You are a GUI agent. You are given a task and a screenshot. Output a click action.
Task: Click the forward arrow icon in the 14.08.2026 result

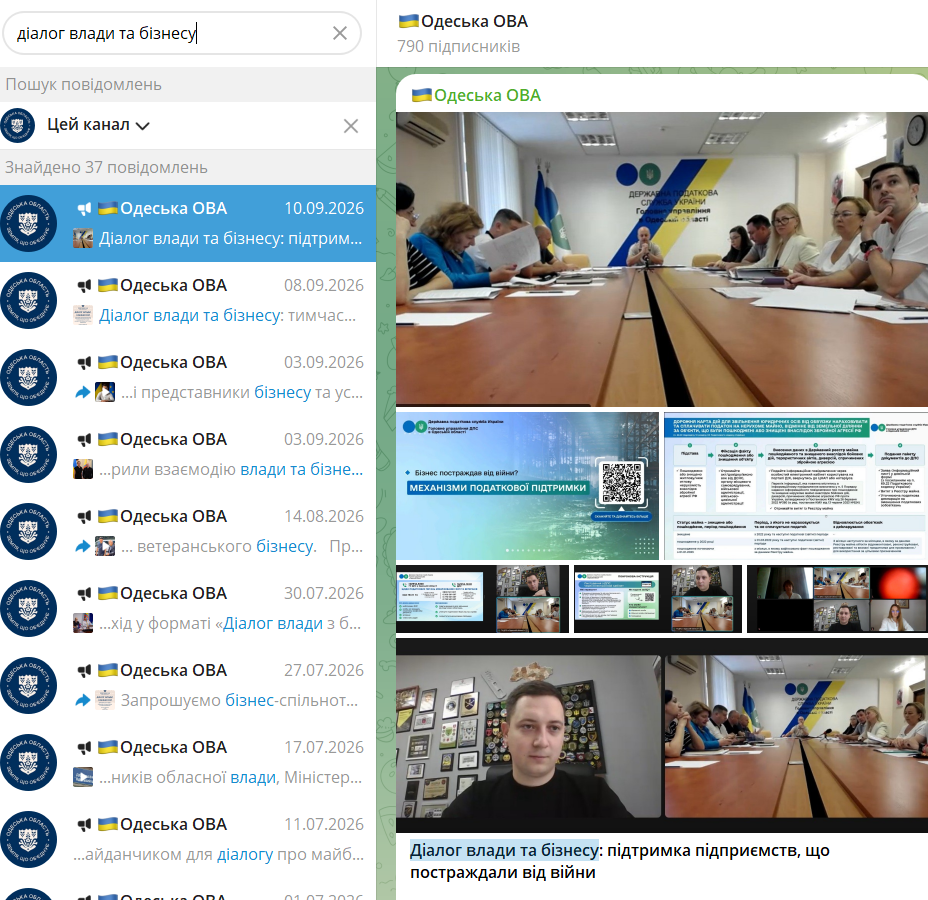point(83,546)
